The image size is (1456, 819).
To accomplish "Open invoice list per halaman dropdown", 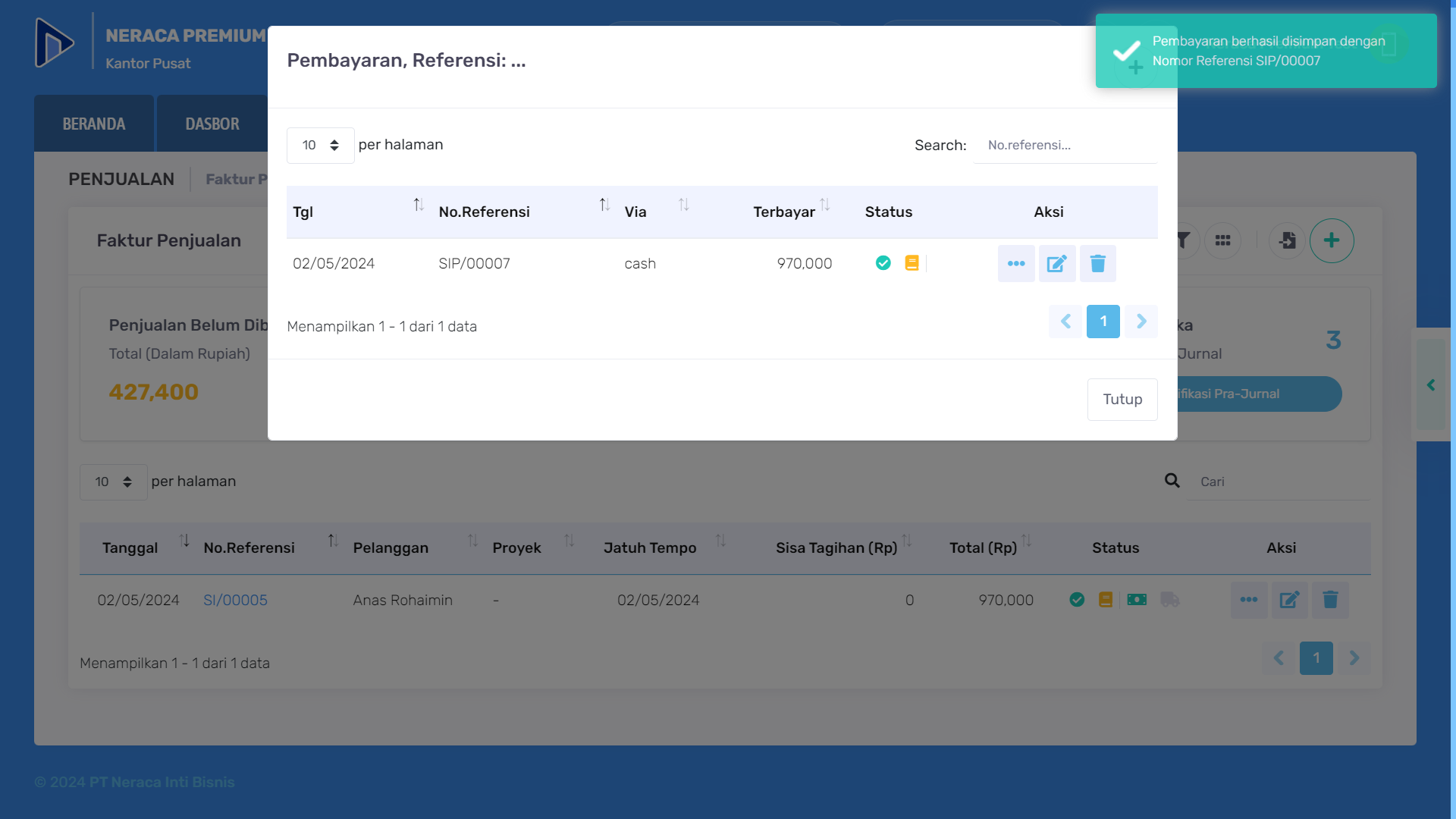I will (x=113, y=482).
